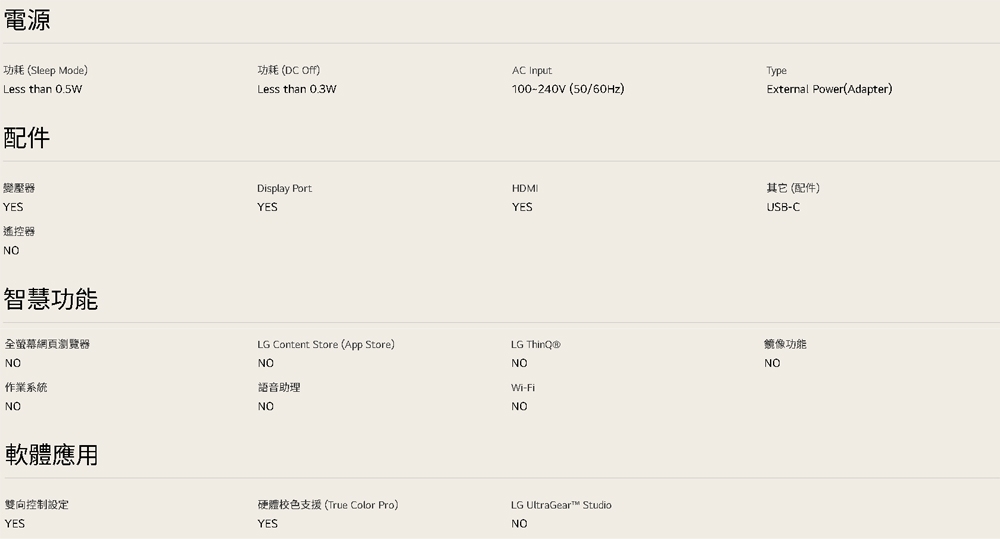1000x539 pixels.
Task: Select the LG UltraGear Studio label
Action: (x=561, y=505)
